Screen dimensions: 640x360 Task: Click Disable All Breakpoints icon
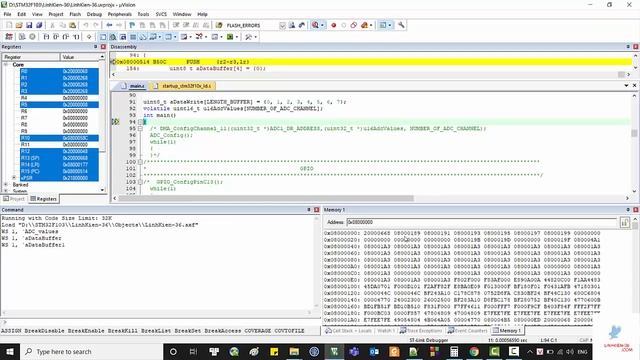[353, 25]
